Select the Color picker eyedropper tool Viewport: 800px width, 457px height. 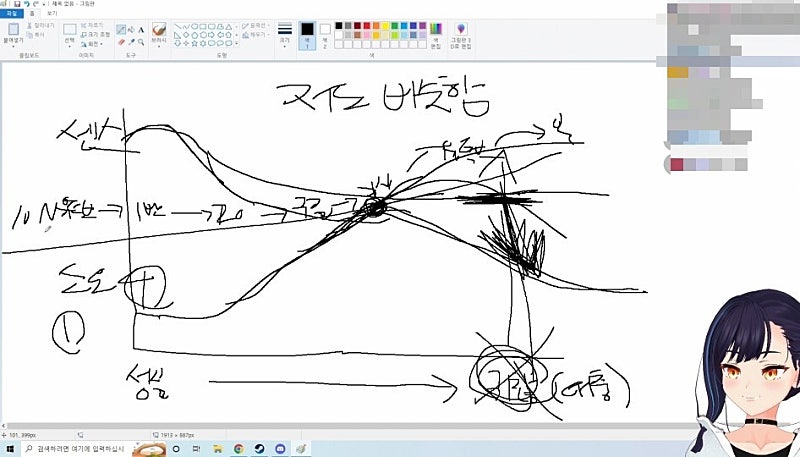pos(131,42)
